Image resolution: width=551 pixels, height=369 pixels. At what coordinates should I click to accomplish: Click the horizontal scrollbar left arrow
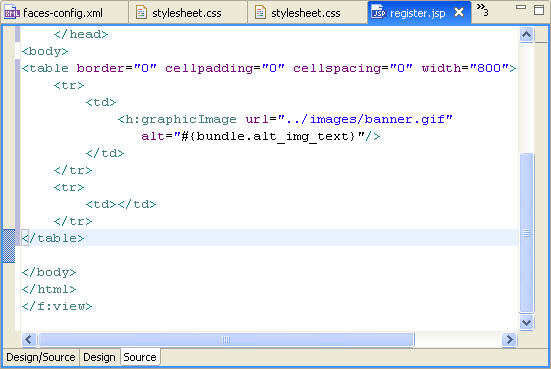(29, 339)
